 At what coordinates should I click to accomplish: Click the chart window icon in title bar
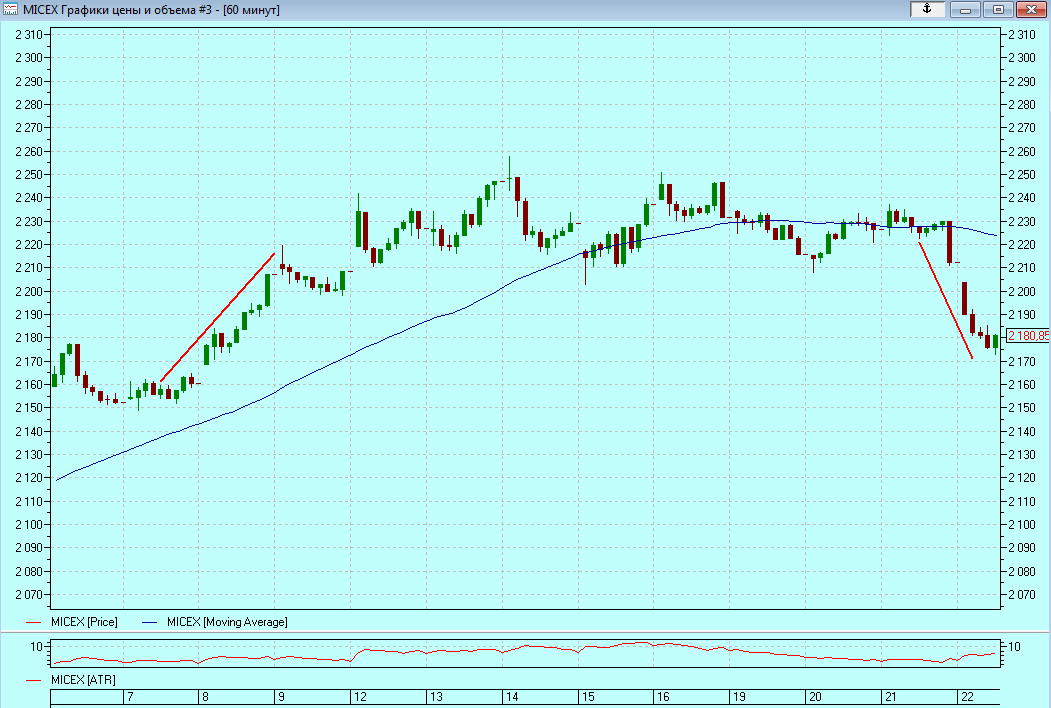(x=10, y=9)
